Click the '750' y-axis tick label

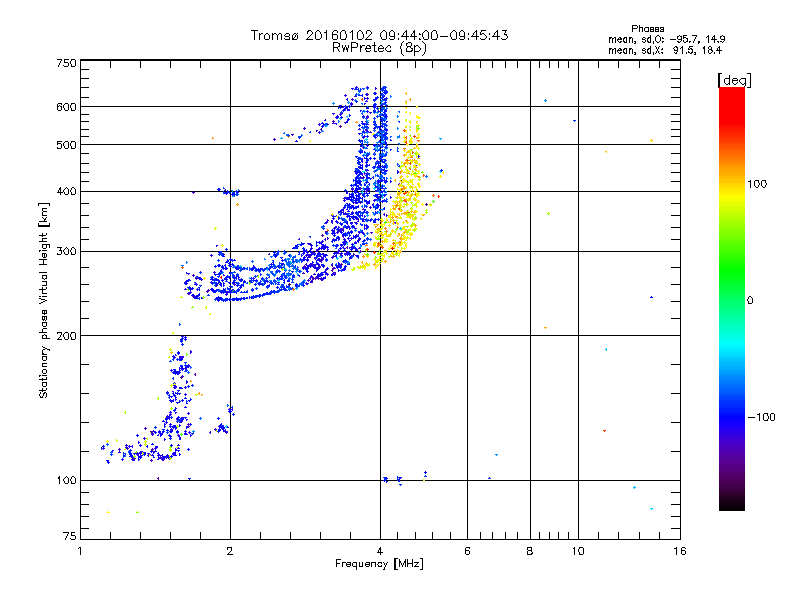(66, 63)
